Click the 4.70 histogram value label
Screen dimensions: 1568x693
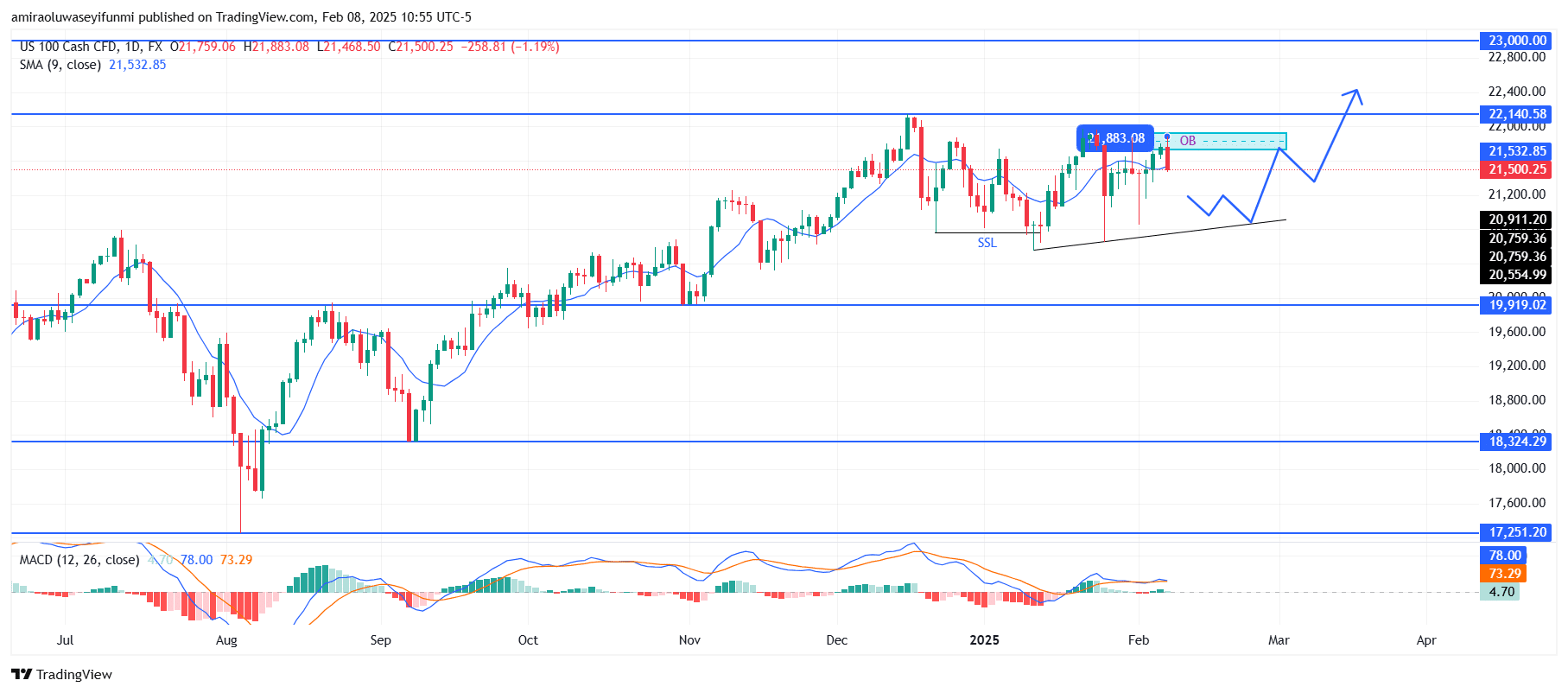click(1501, 592)
